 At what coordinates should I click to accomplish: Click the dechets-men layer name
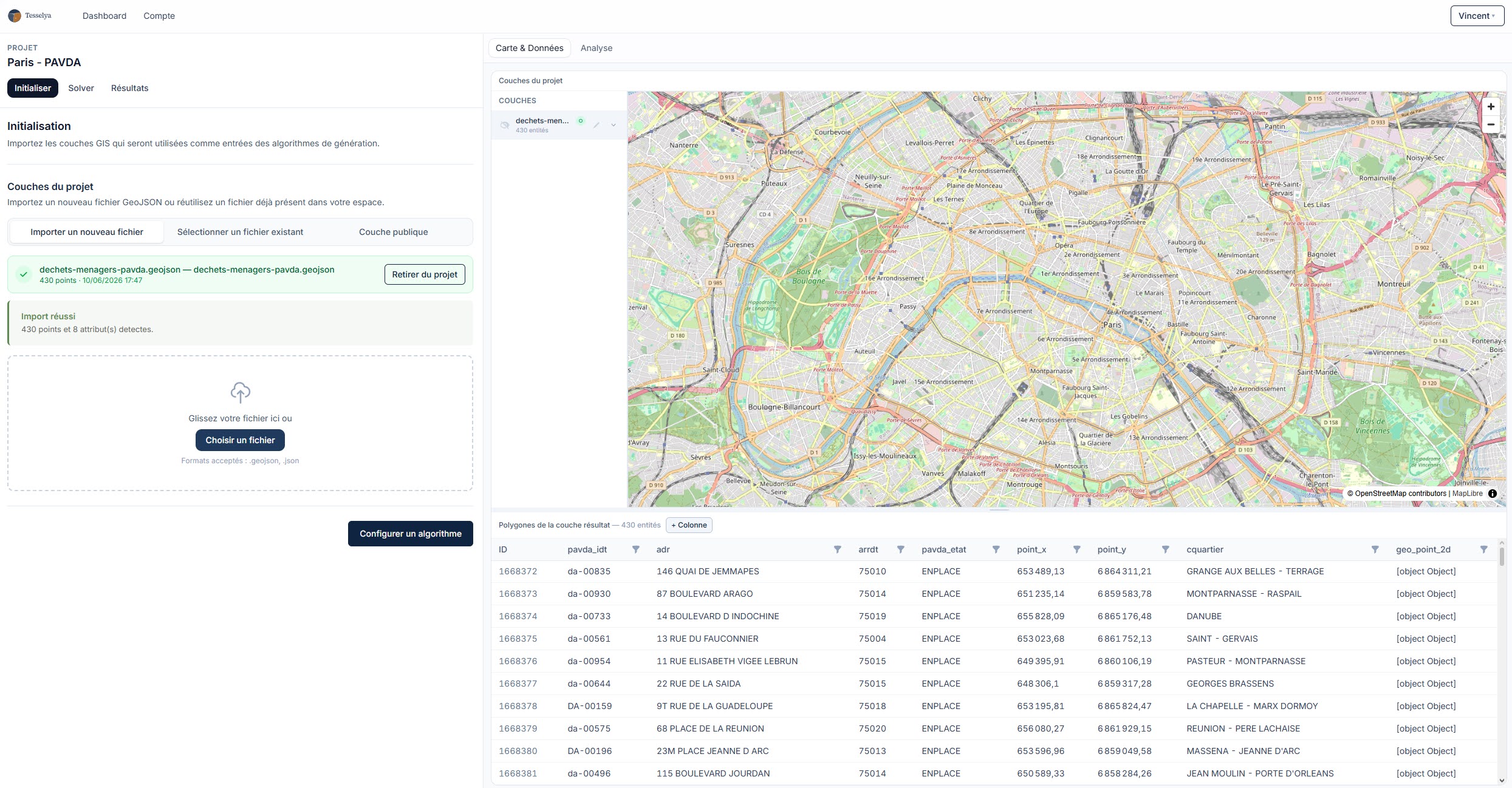point(542,121)
